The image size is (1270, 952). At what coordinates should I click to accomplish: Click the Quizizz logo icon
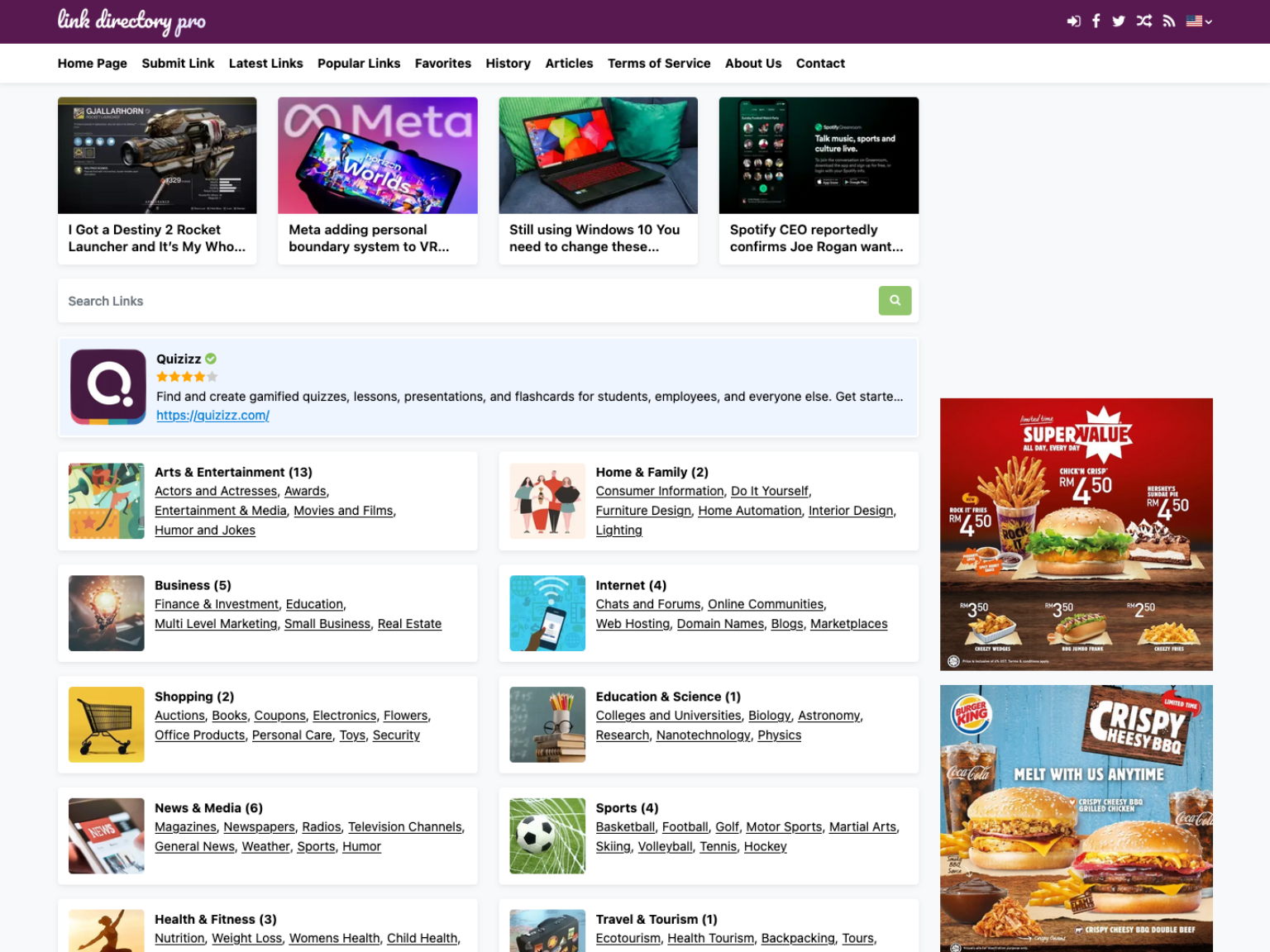pos(108,387)
